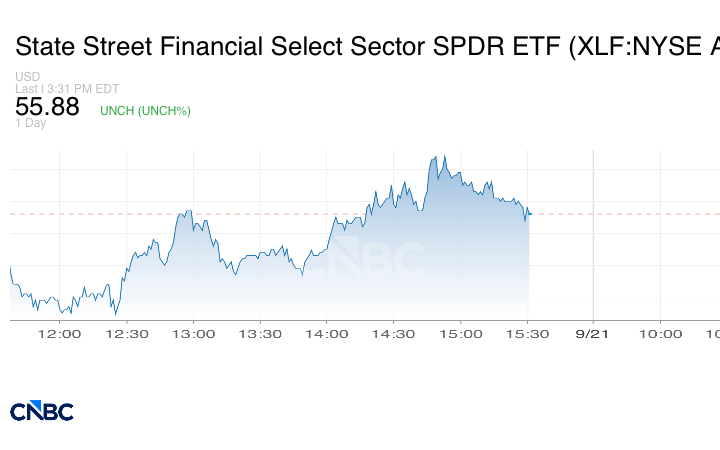
Task: Click the dashed previous-close reference line
Action: pos(365,214)
